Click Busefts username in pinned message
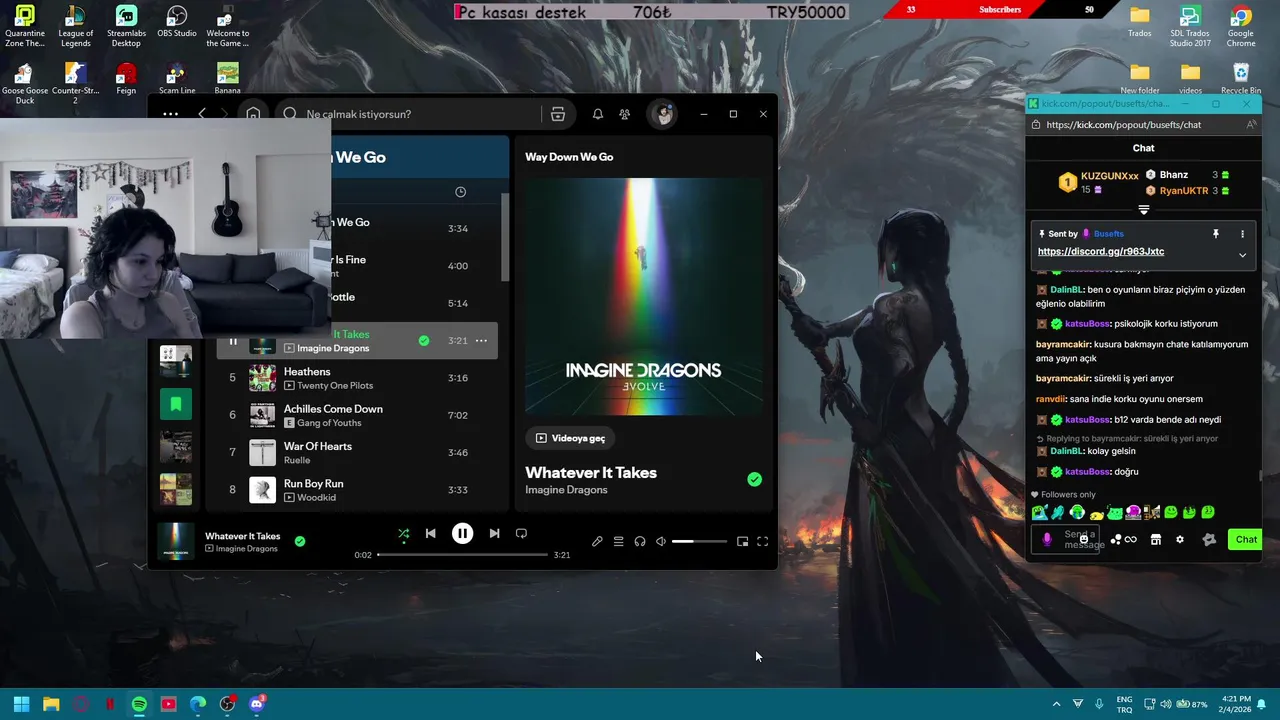Viewport: 1280px width, 720px height. point(1108,234)
